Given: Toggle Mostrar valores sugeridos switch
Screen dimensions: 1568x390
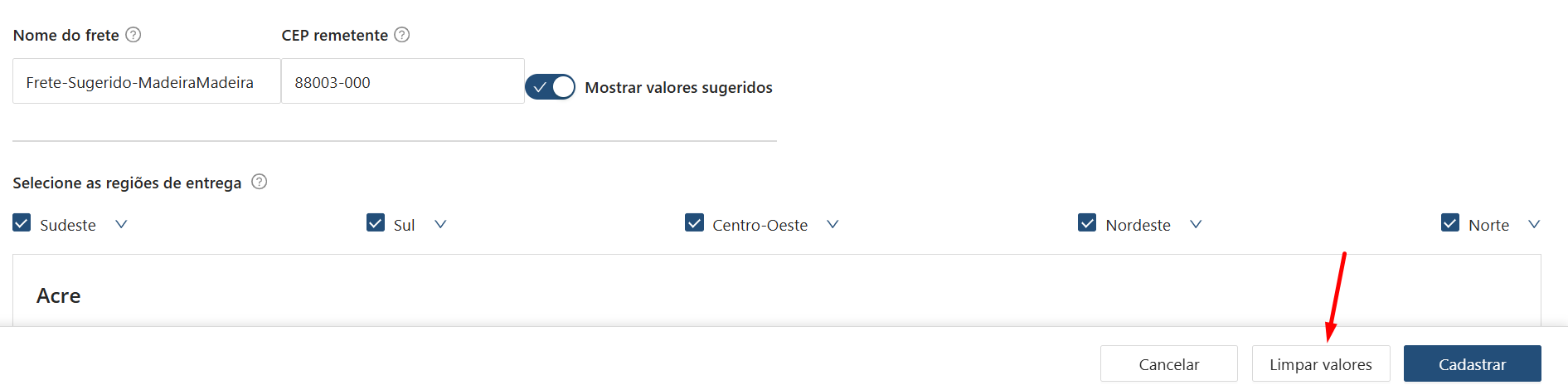Looking at the screenshot, I should tap(551, 87).
